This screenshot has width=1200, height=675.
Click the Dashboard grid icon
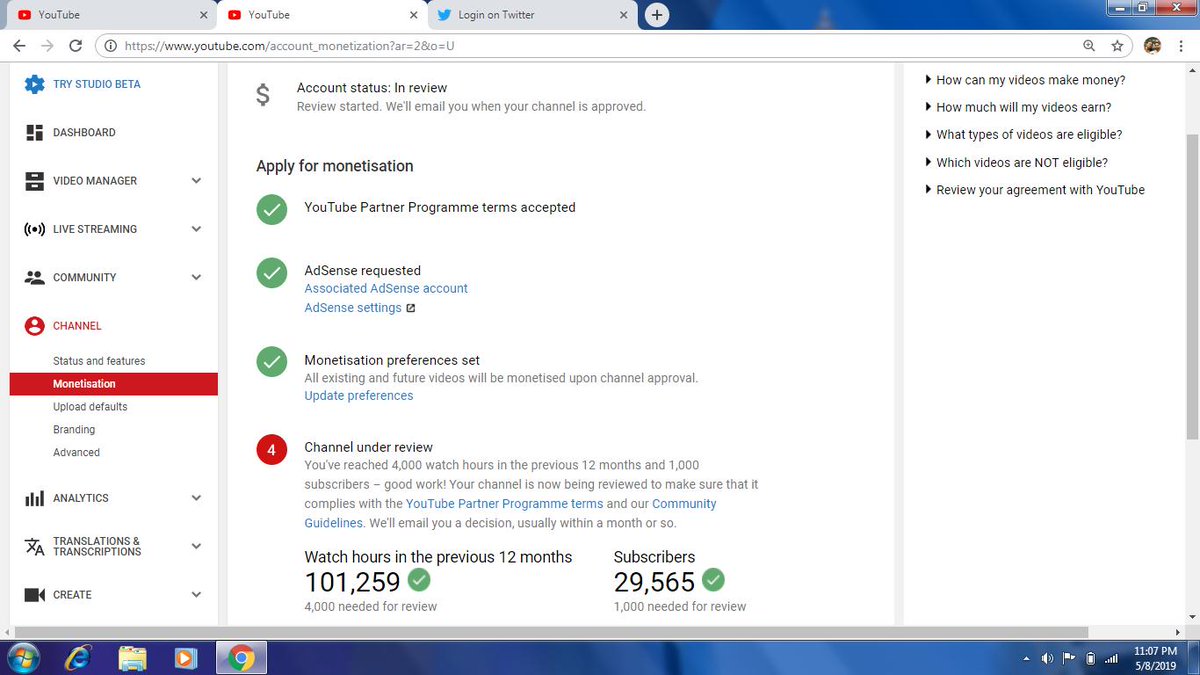pos(35,132)
